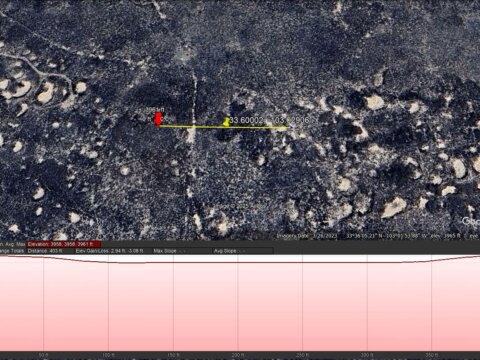Image resolution: width=480 pixels, height=360 pixels.
Task: Click the latitude longitude status readout
Action: point(382,236)
